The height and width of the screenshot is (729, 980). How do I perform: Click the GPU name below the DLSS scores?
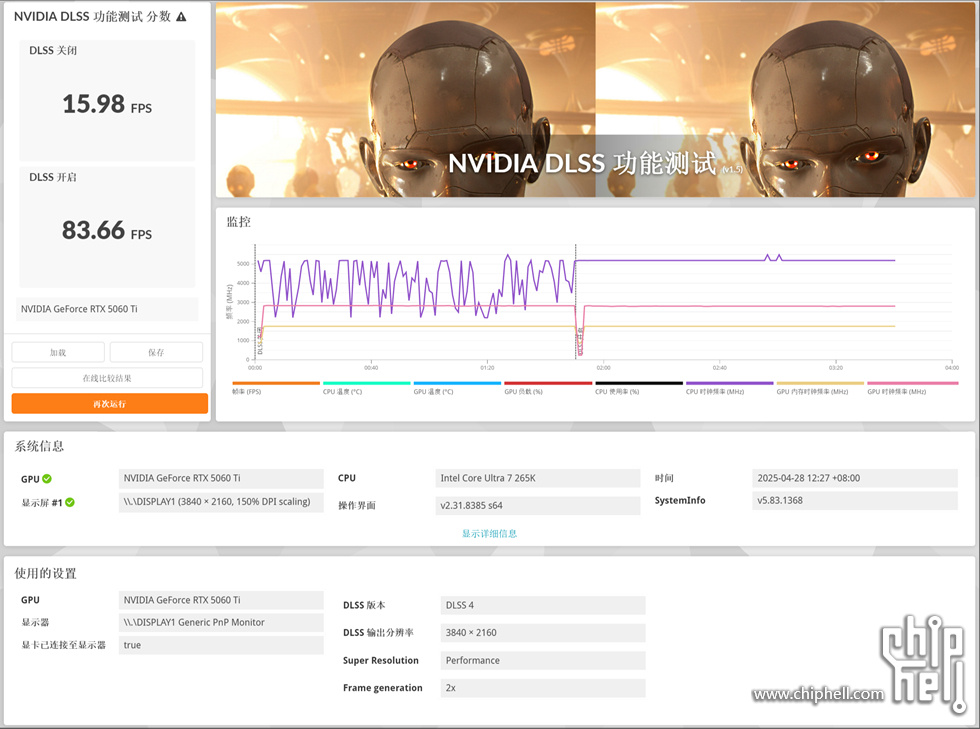pos(107,309)
